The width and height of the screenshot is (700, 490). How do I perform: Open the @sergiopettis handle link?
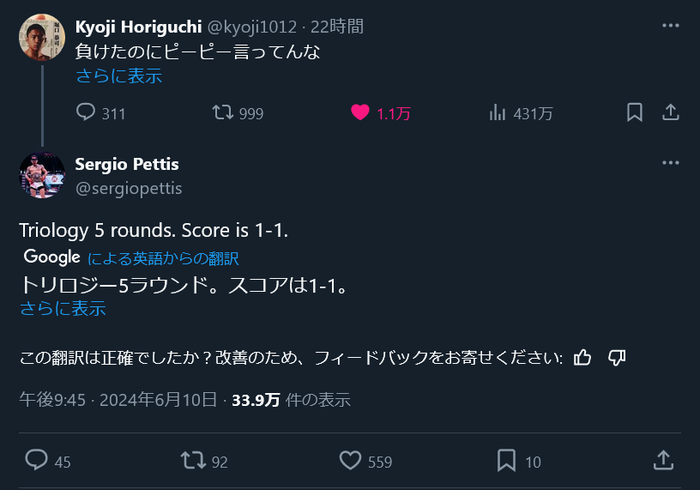point(129,188)
